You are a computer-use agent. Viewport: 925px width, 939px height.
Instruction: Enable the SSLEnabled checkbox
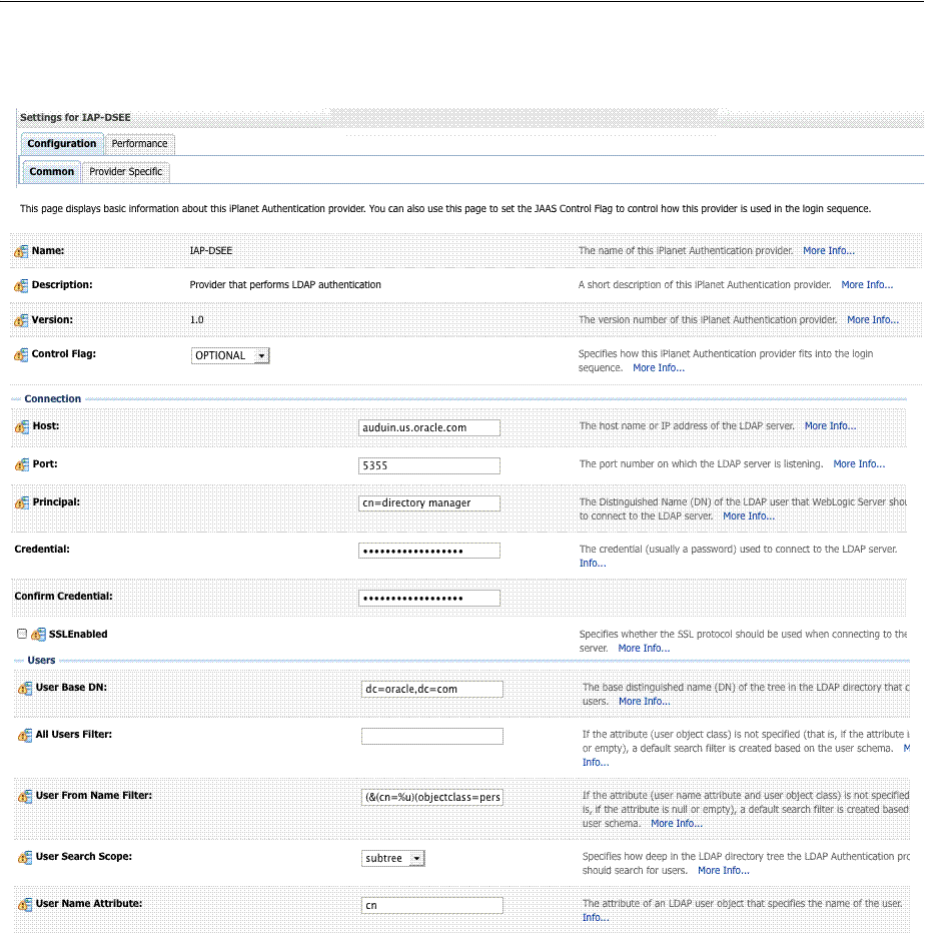(x=22, y=634)
